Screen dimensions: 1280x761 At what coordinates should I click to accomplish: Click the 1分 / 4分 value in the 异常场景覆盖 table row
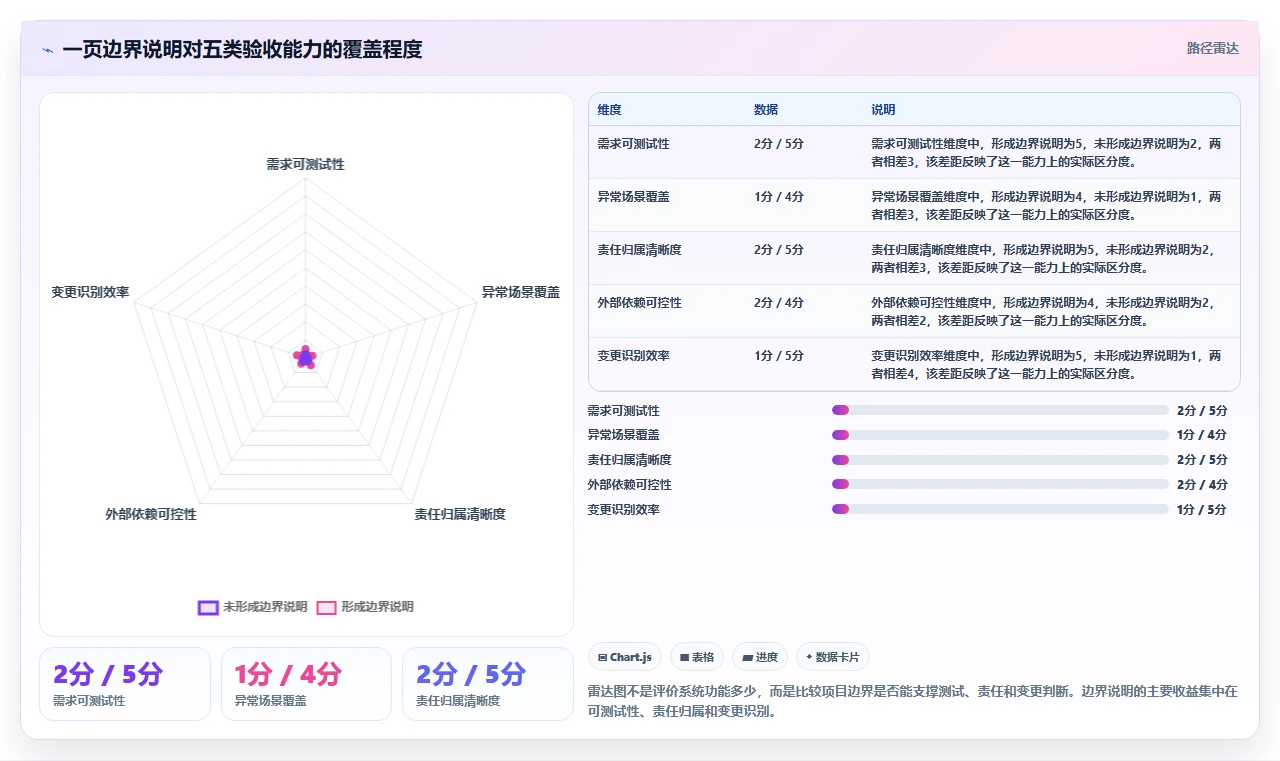pos(779,197)
